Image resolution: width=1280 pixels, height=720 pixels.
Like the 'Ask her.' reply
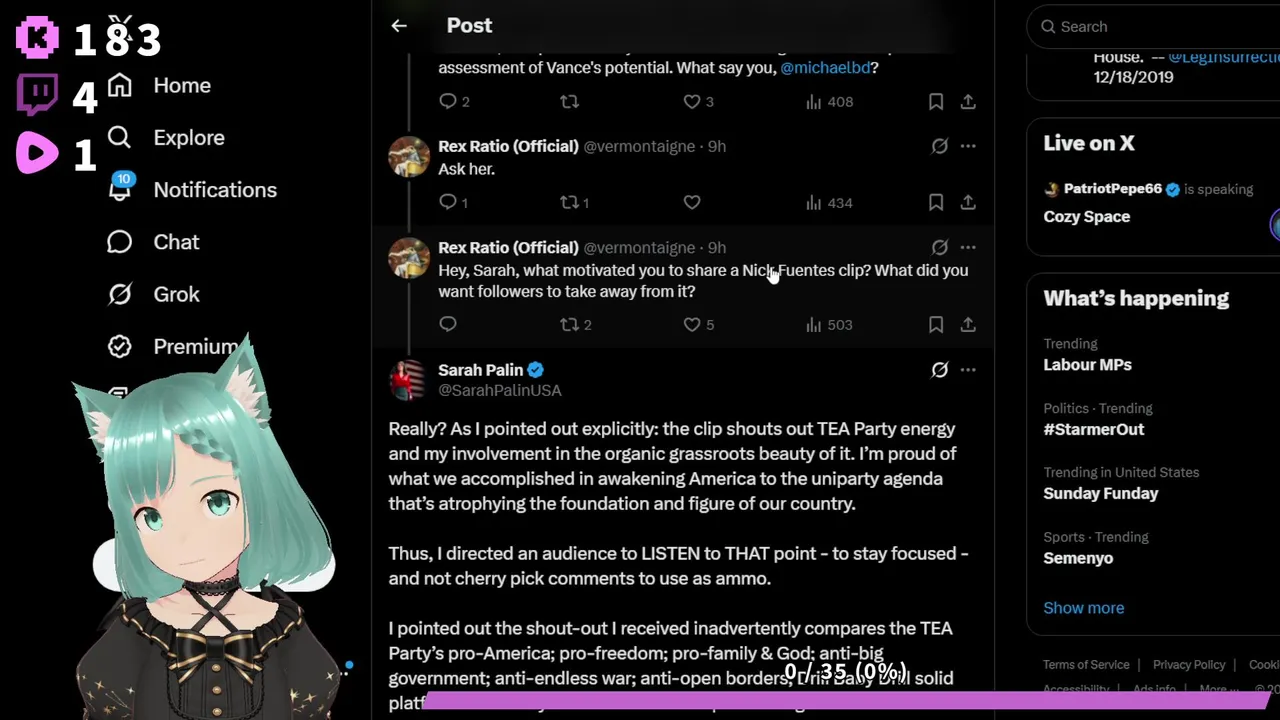point(692,203)
